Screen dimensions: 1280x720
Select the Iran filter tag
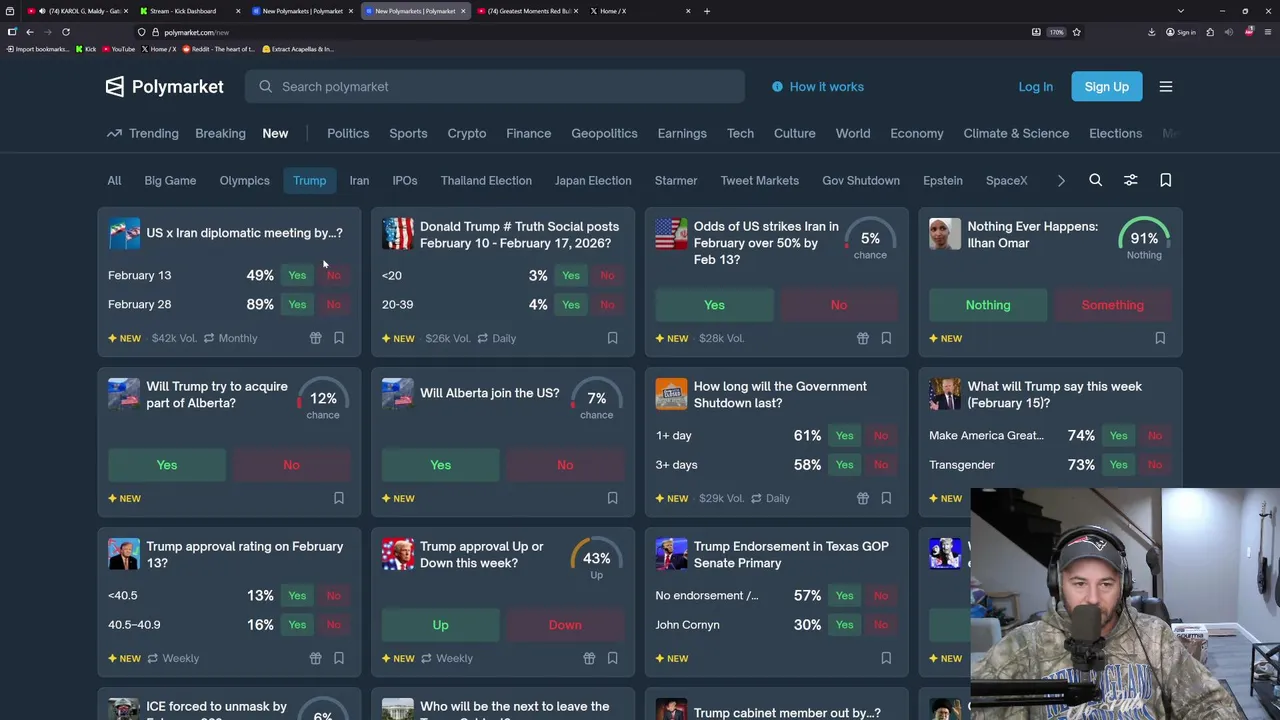359,180
